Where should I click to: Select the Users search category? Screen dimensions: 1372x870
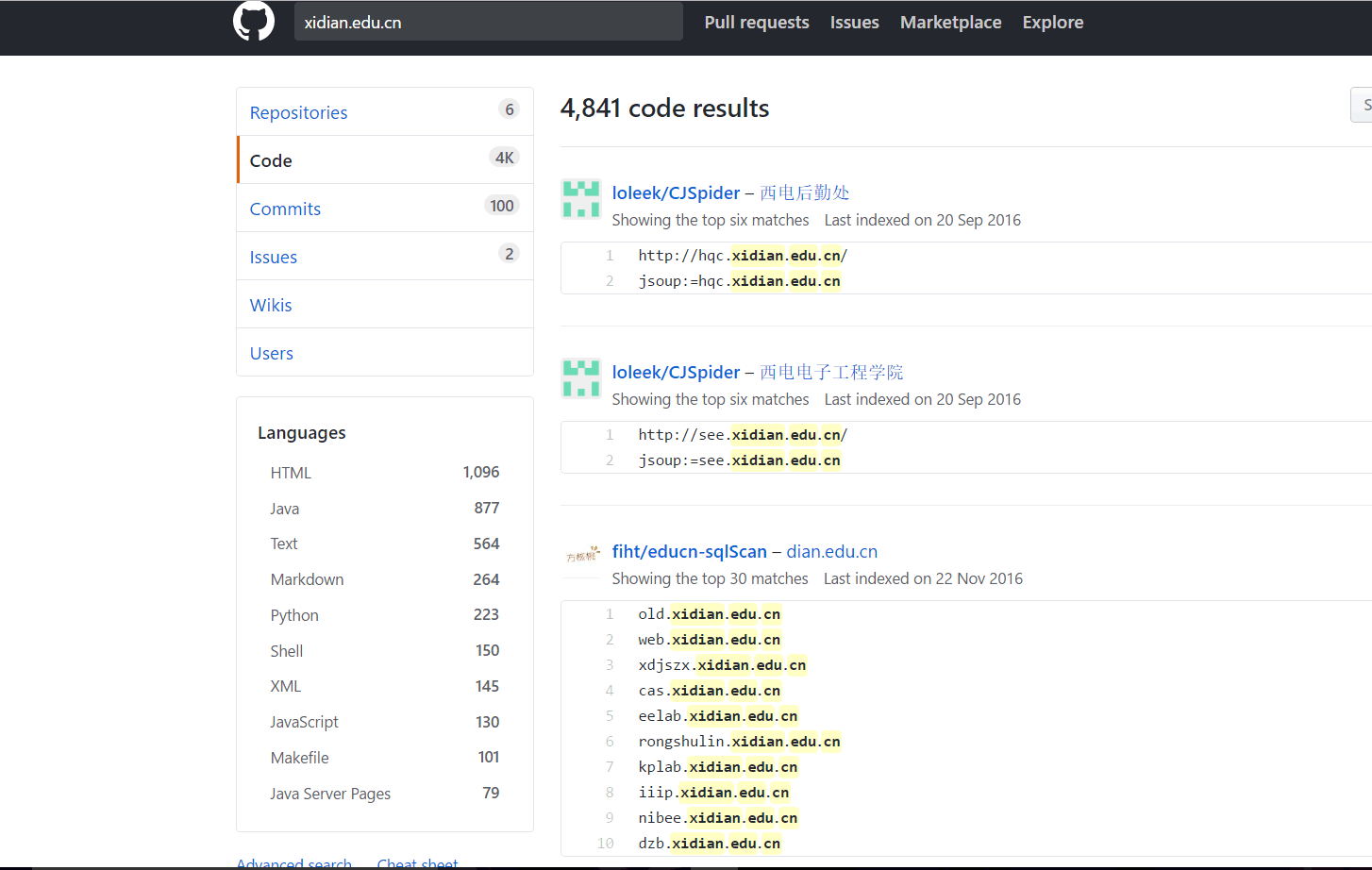pos(385,353)
